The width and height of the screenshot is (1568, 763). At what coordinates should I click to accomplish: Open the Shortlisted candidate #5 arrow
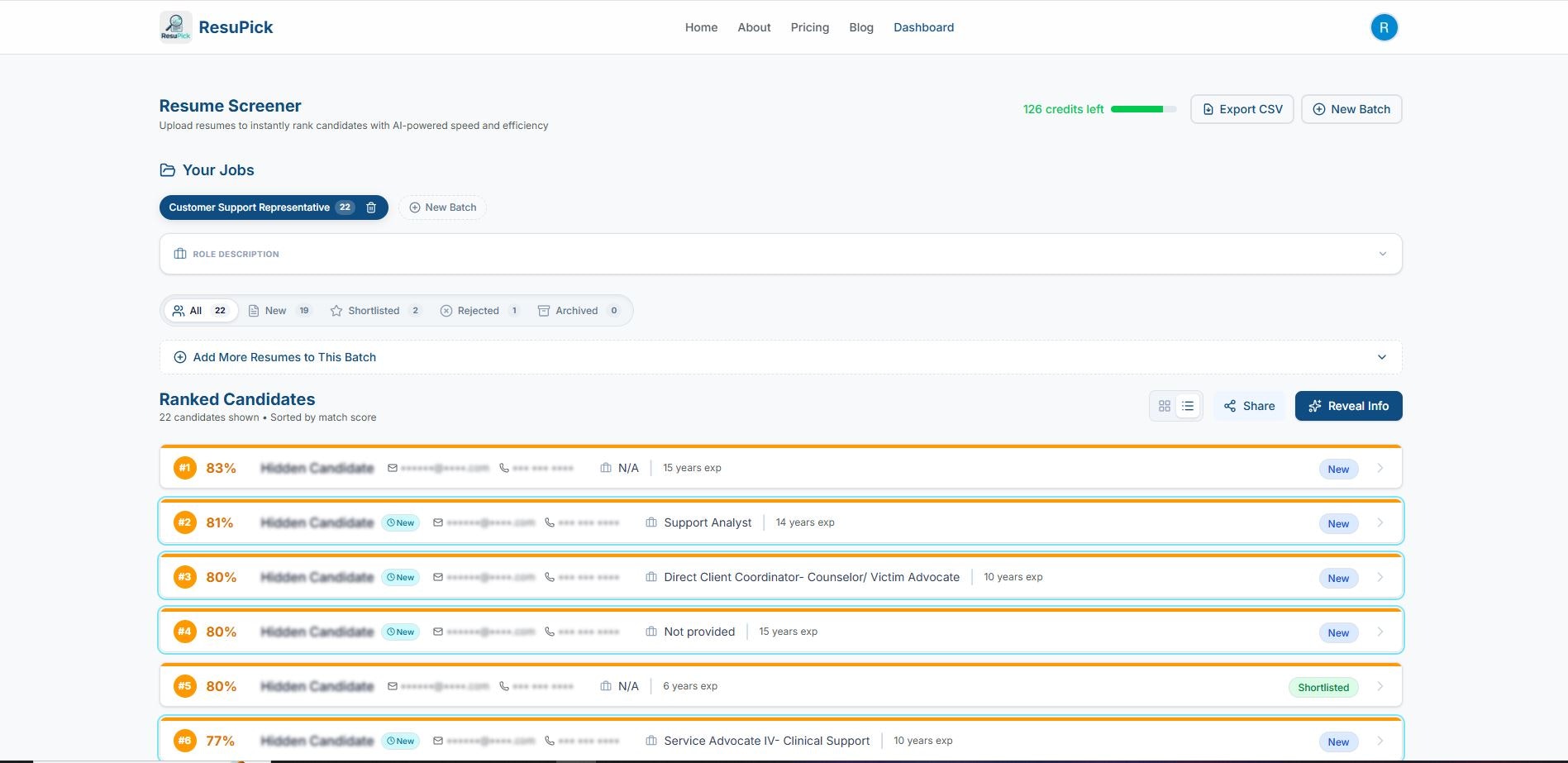pyautogui.click(x=1380, y=686)
